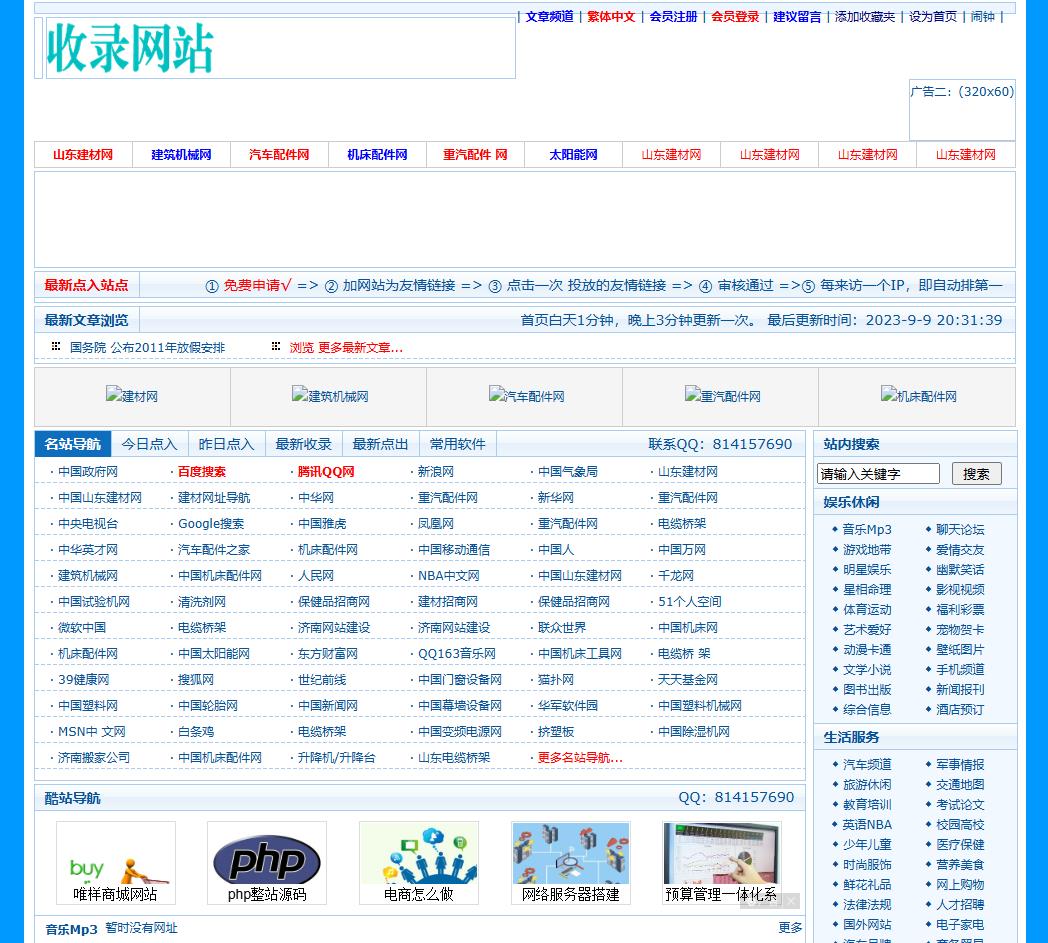Open the 机床配件网 broken image banner

918,396
